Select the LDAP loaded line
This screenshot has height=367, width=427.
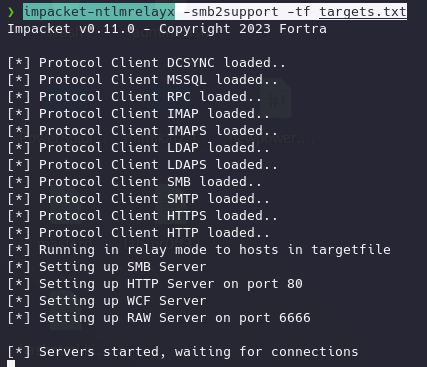click(x=139, y=148)
